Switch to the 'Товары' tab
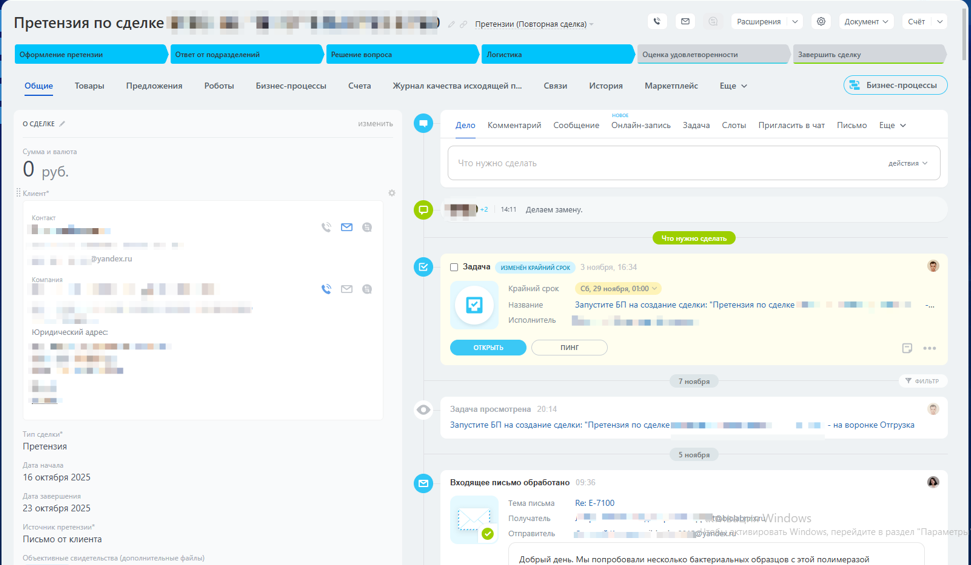 [x=89, y=86]
